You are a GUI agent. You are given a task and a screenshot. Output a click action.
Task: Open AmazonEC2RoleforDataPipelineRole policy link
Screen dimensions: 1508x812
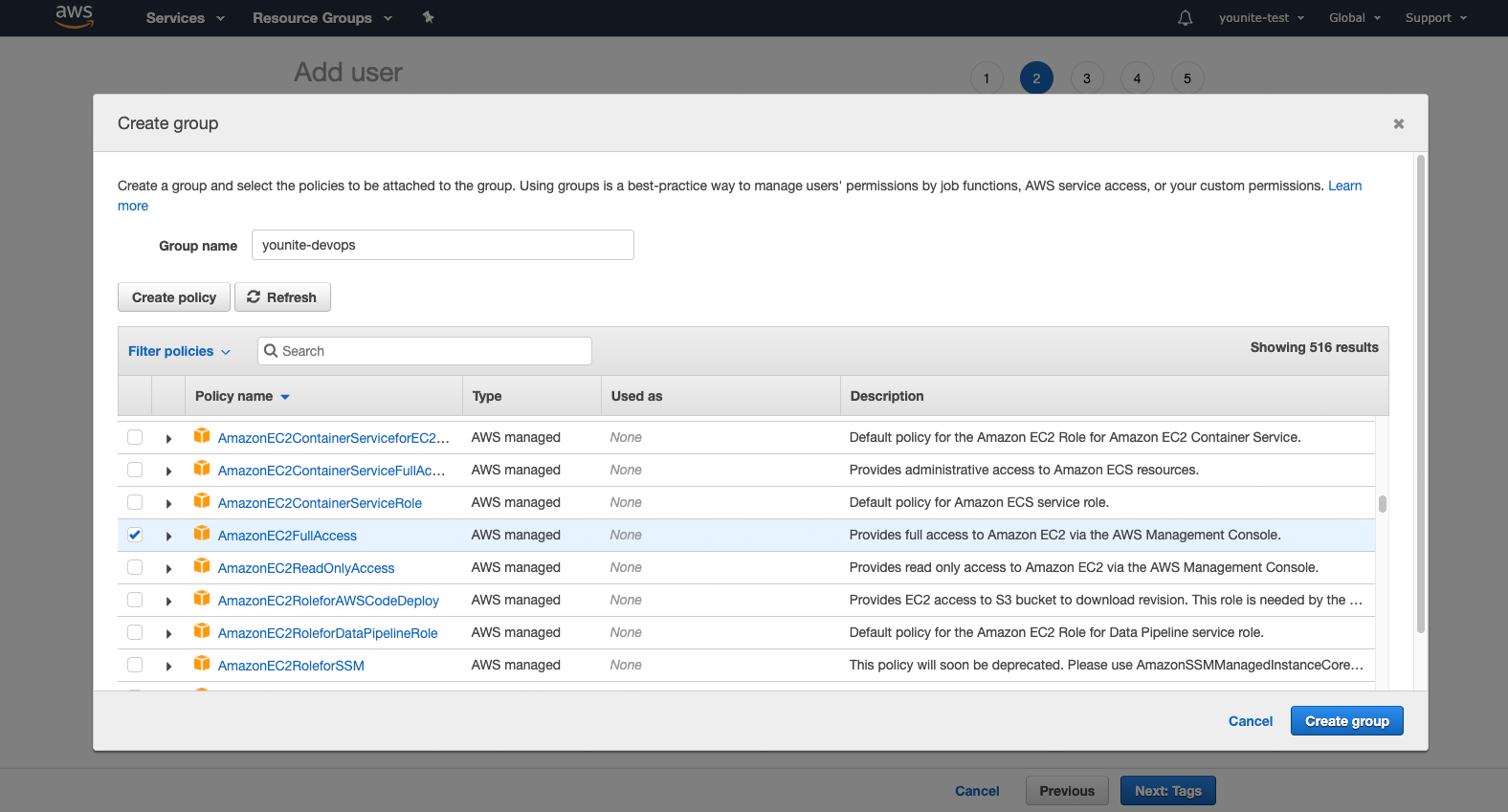click(327, 633)
